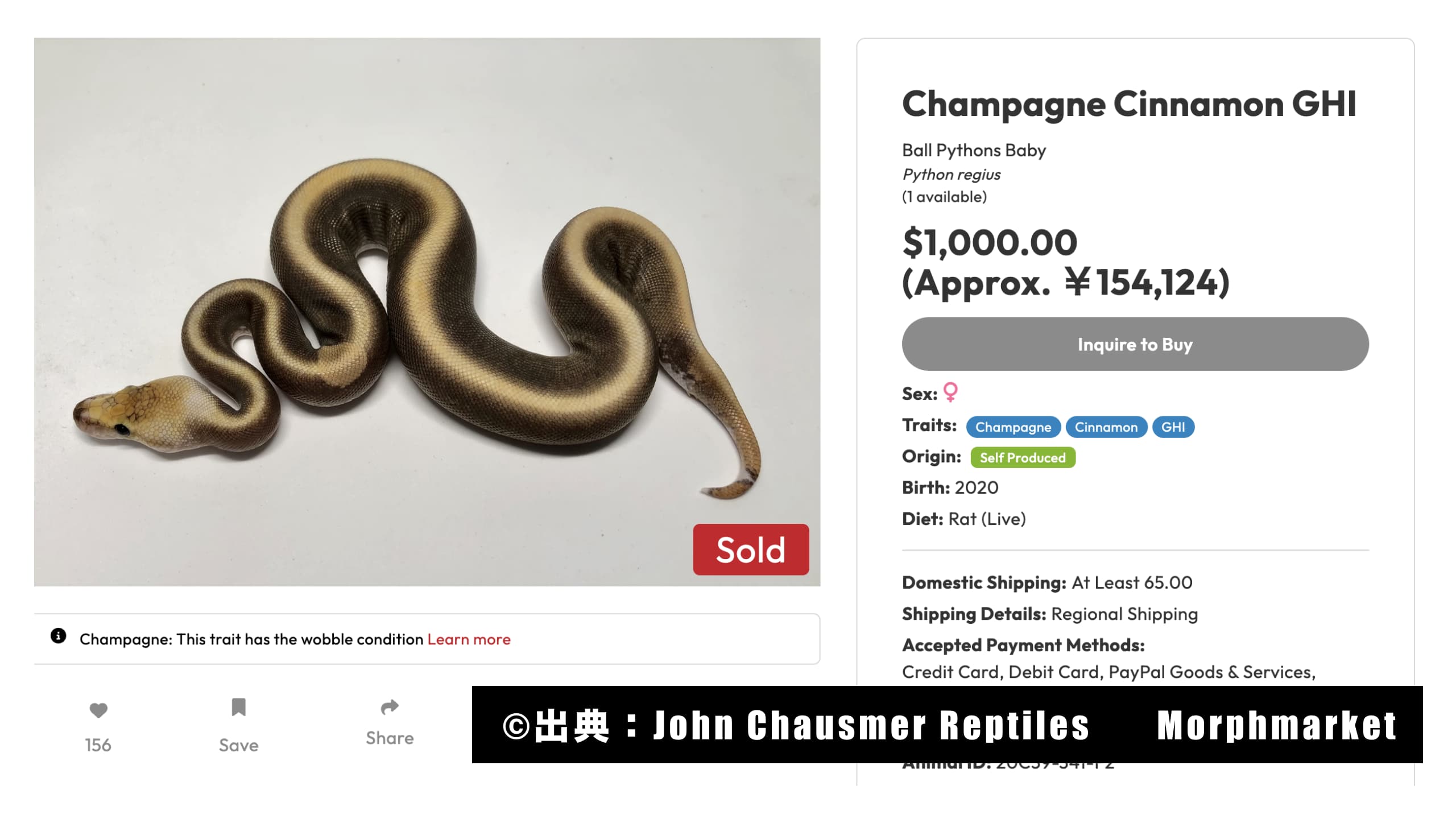Click the Inquire to Buy button

click(1135, 344)
